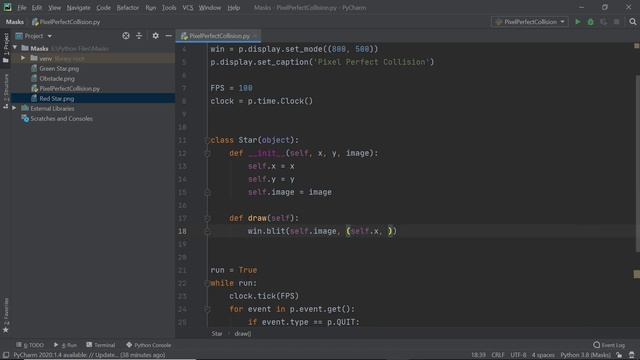Select Obstacle.png in project tree
The image size is (640, 360).
click(57, 78)
